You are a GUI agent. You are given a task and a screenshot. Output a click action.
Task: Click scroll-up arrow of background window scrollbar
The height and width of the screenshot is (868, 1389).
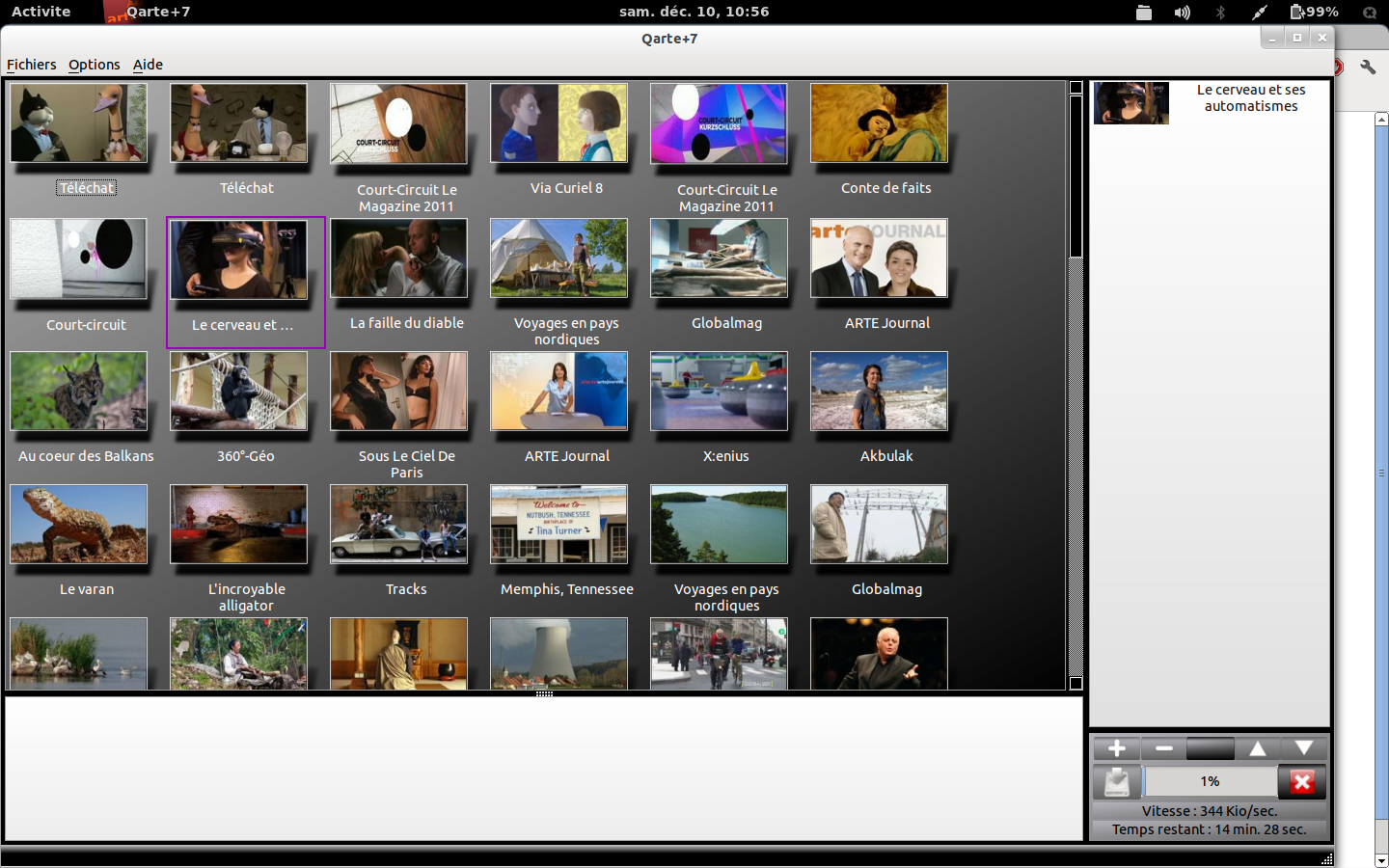click(x=1381, y=120)
